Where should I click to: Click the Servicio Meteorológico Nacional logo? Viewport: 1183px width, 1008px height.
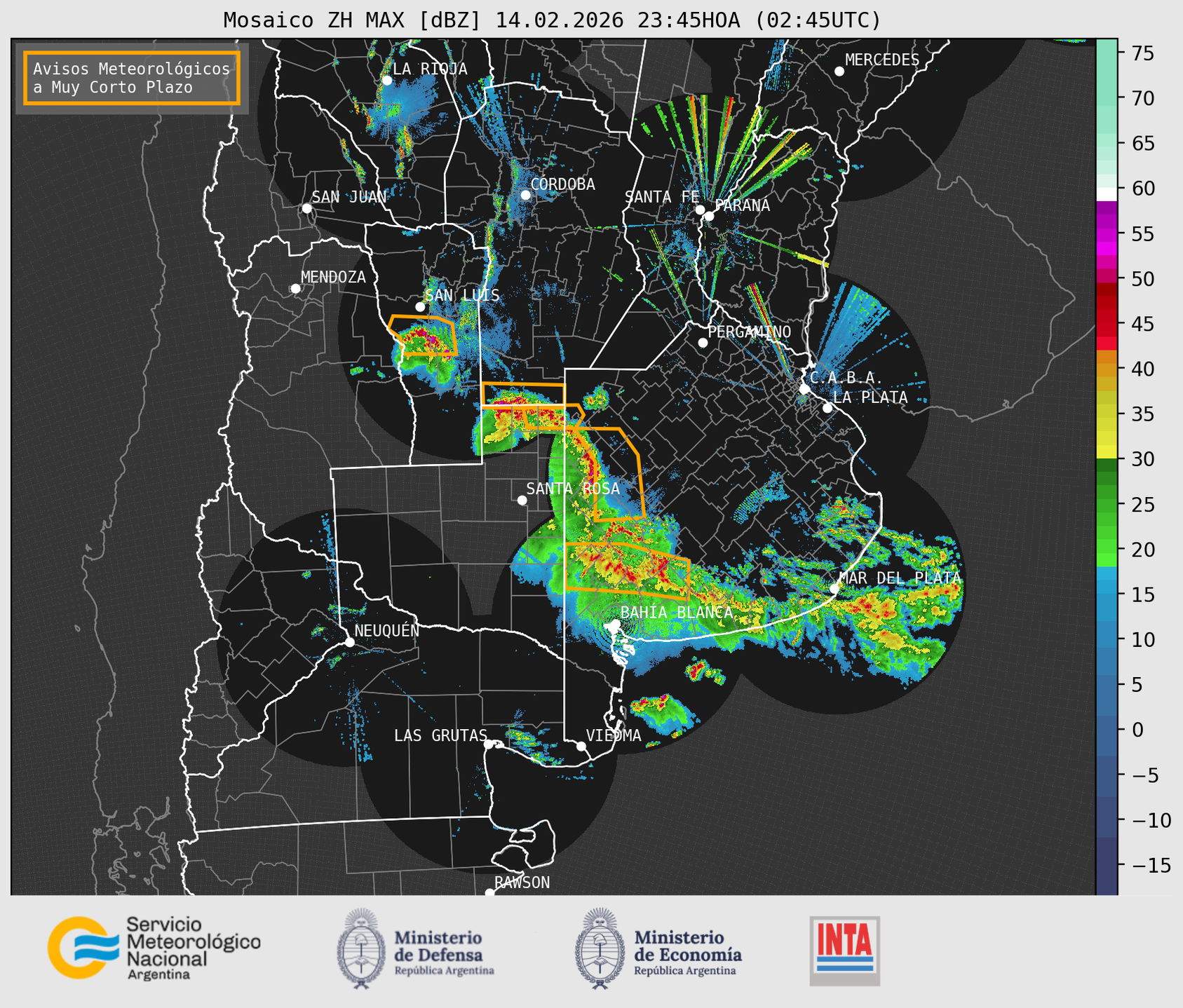(154, 948)
